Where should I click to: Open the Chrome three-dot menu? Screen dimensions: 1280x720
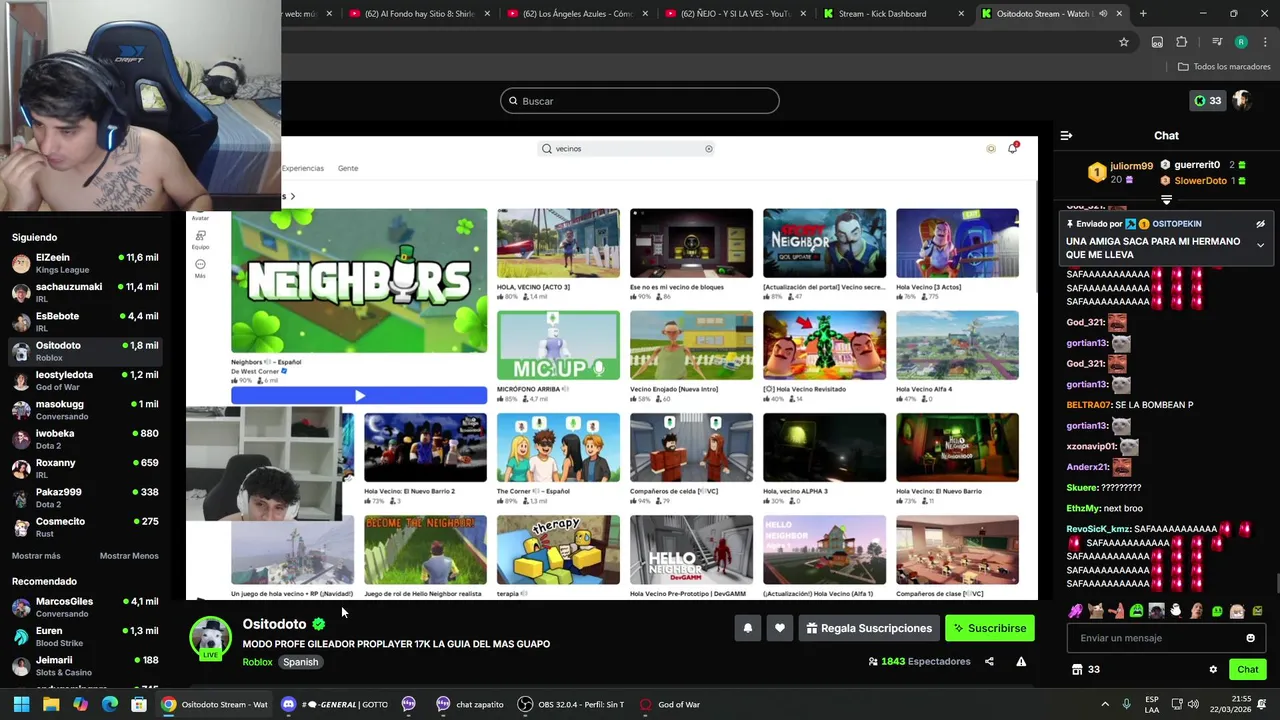(1265, 42)
